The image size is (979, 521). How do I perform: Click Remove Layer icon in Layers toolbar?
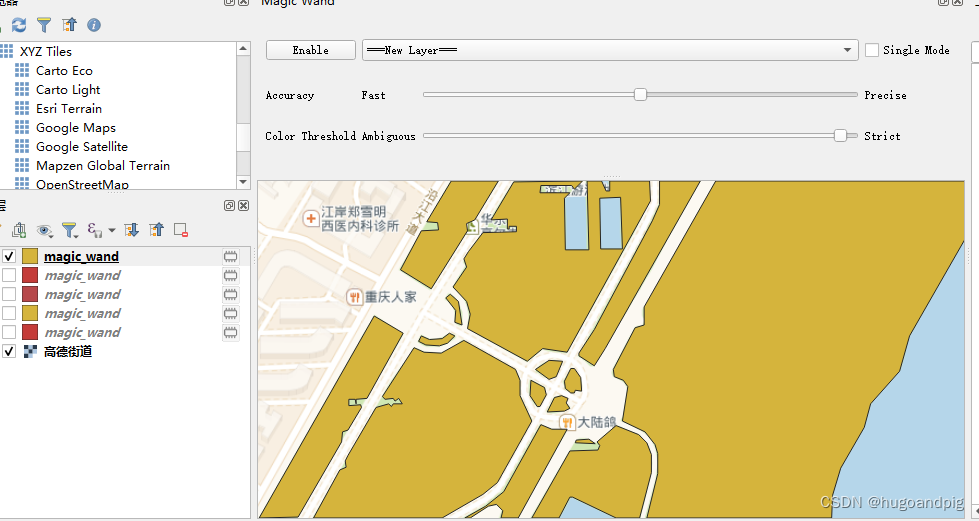pyautogui.click(x=181, y=230)
